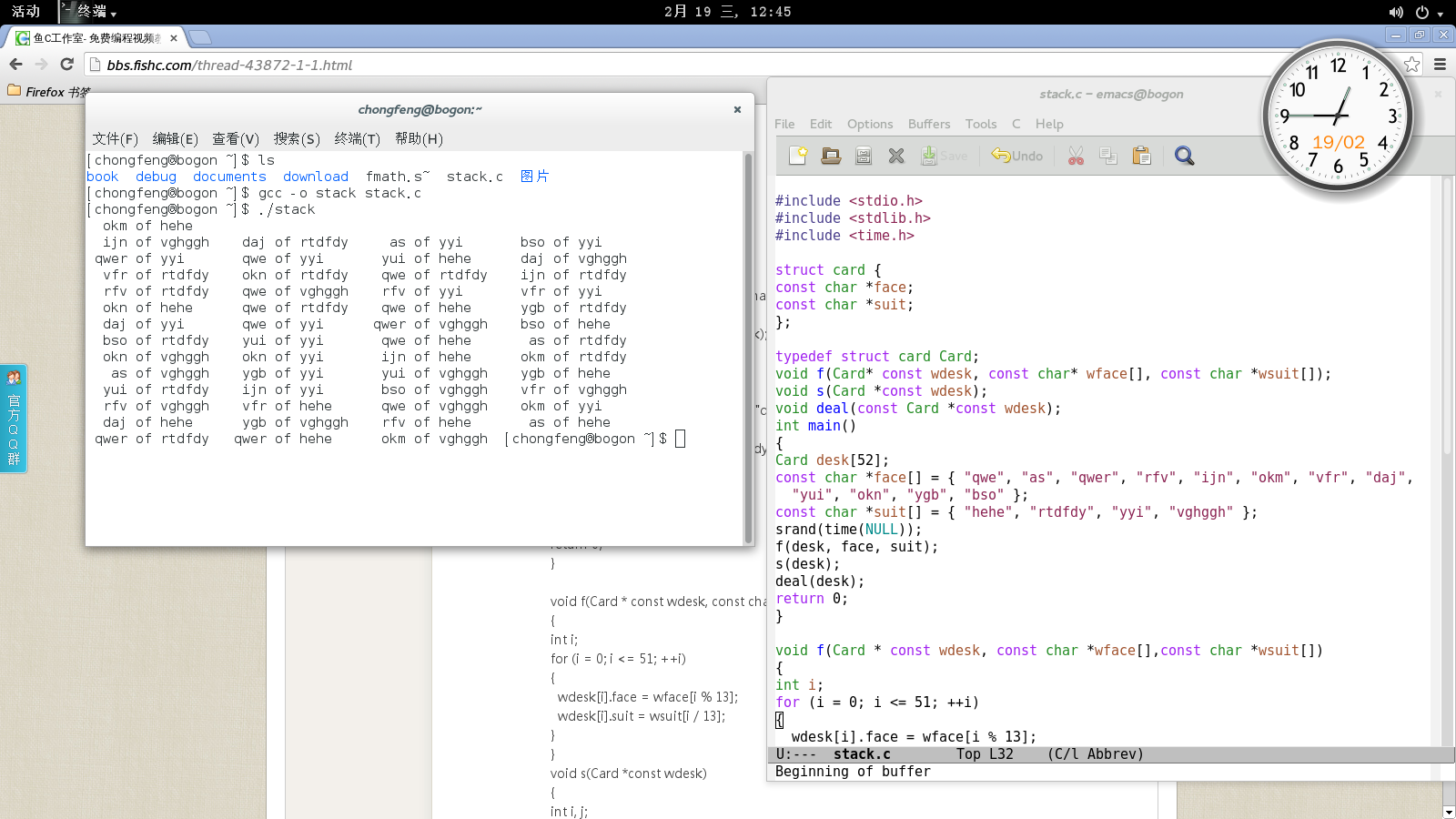Open the Emacs Options menu
Image resolution: width=1456 pixels, height=819 pixels.
[x=870, y=124]
